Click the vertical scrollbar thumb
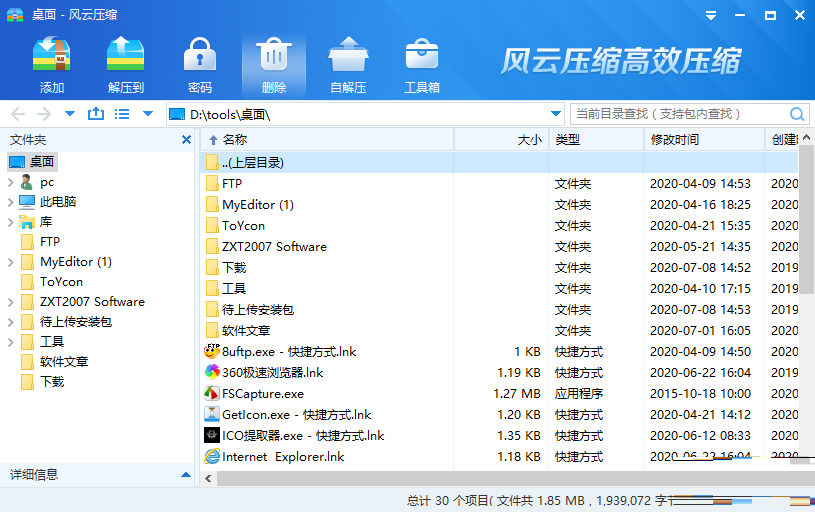The width and height of the screenshot is (815, 512). tap(806, 219)
